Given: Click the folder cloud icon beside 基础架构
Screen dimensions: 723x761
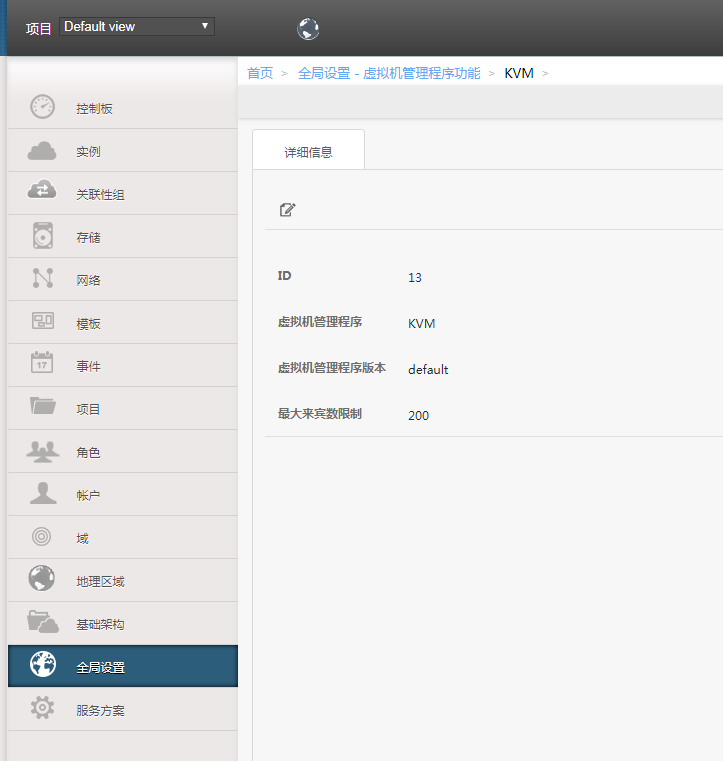Looking at the screenshot, I should point(43,622).
